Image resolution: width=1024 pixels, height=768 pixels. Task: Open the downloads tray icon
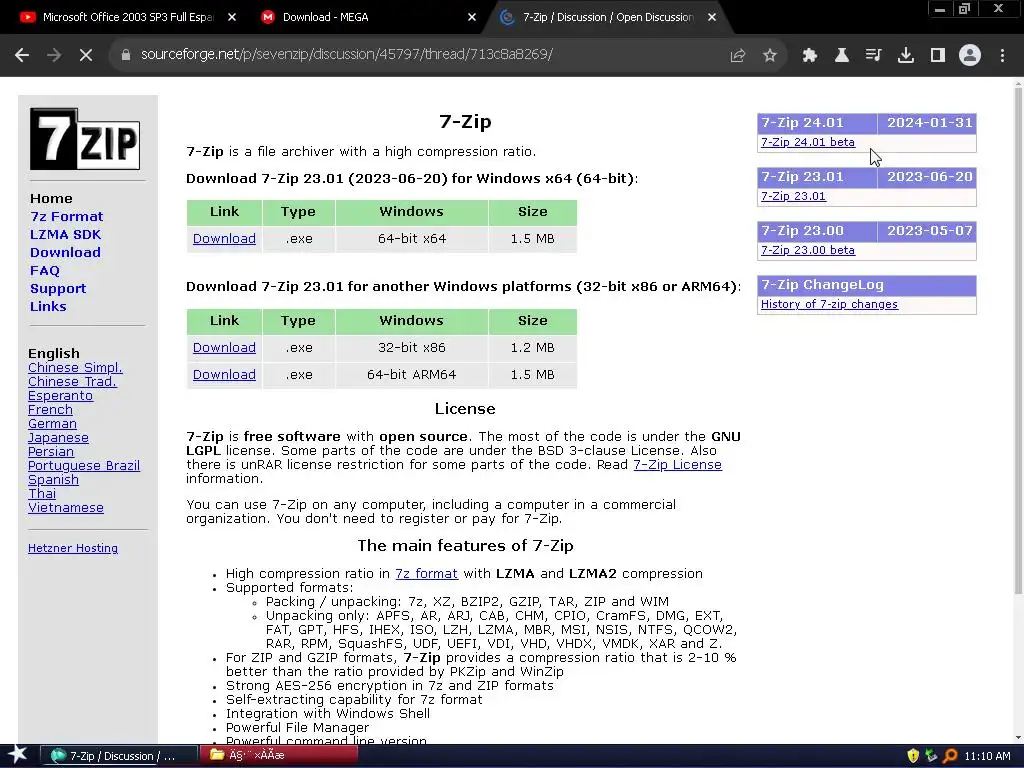click(x=906, y=55)
